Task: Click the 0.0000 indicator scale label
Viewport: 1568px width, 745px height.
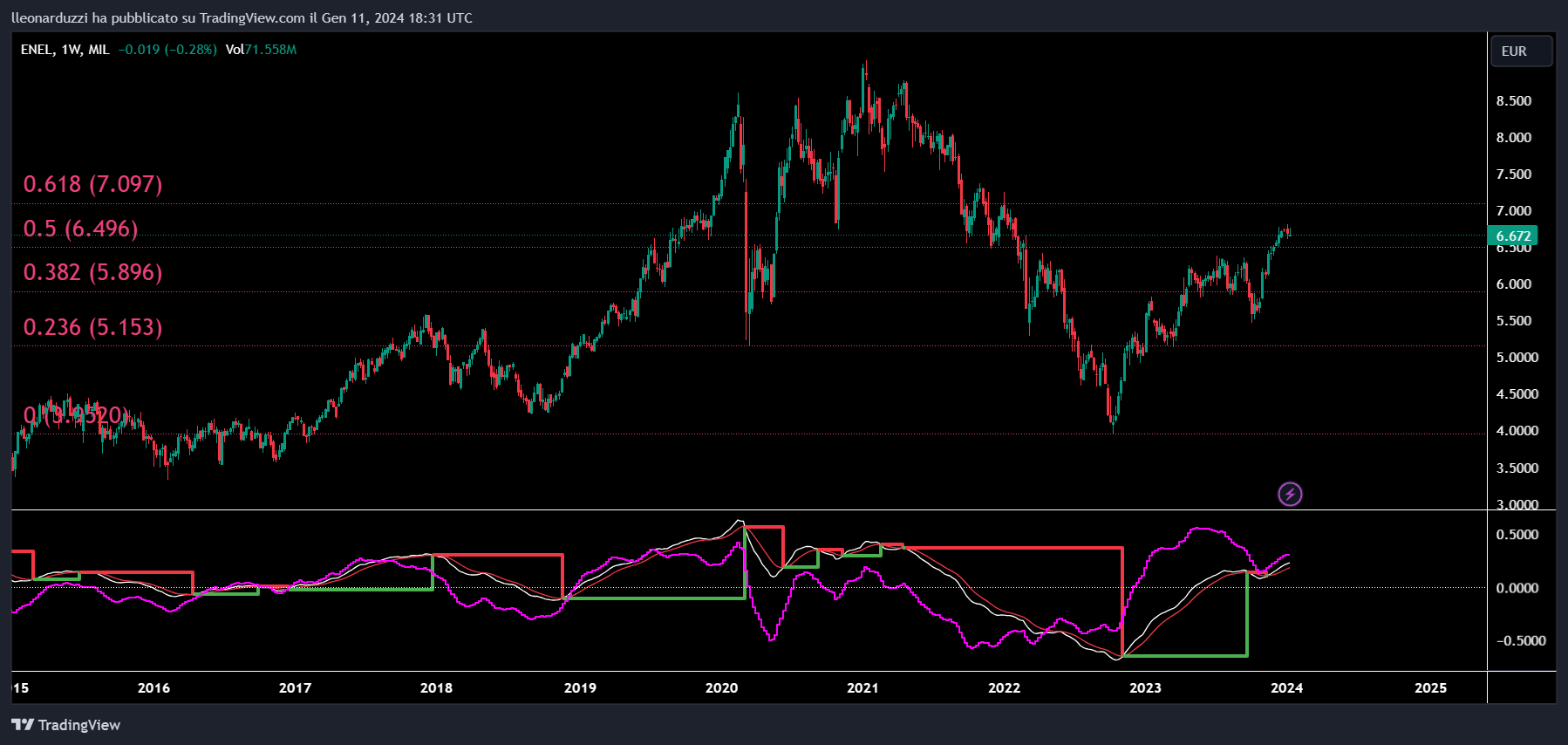Action: click(1517, 588)
